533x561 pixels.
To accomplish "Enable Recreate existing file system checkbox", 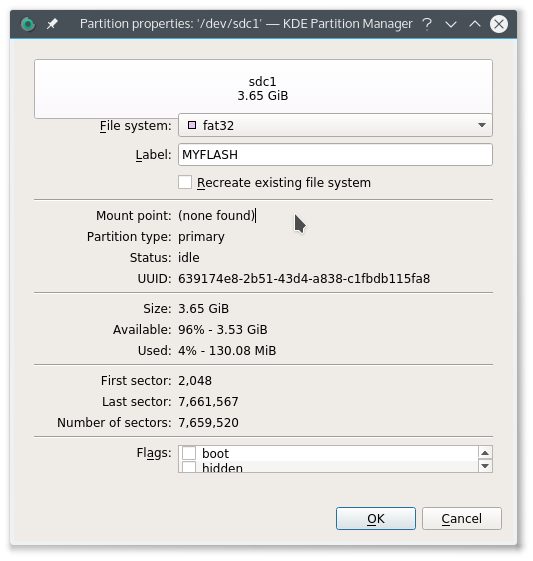I will (185, 182).
